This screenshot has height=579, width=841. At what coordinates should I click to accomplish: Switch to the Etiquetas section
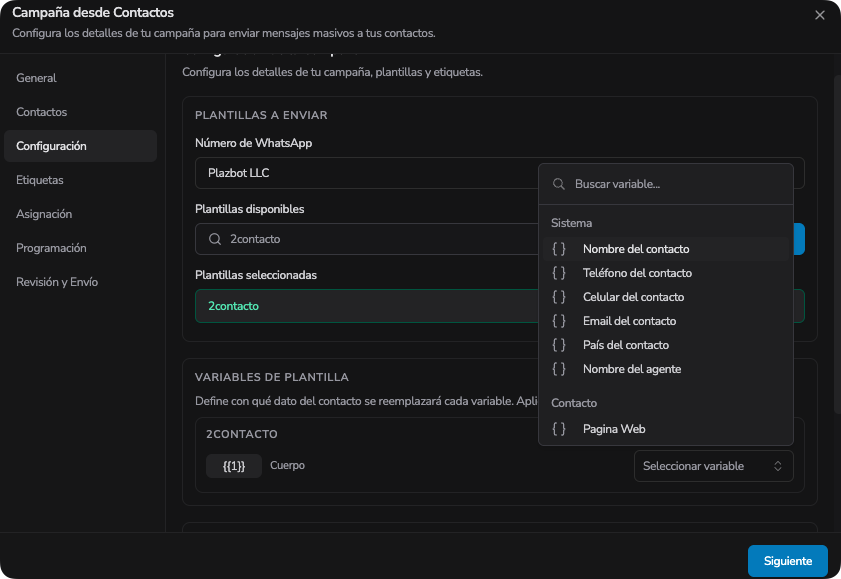click(40, 180)
